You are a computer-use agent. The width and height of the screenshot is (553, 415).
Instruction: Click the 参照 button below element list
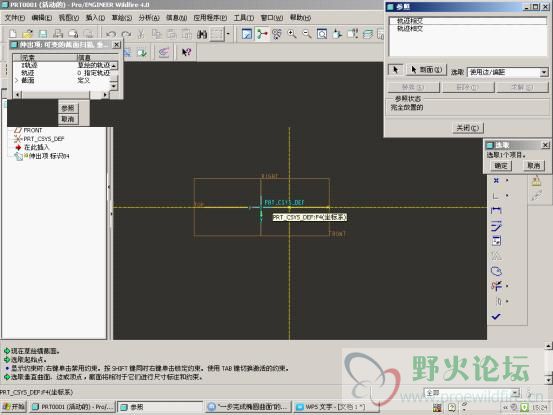point(68,108)
